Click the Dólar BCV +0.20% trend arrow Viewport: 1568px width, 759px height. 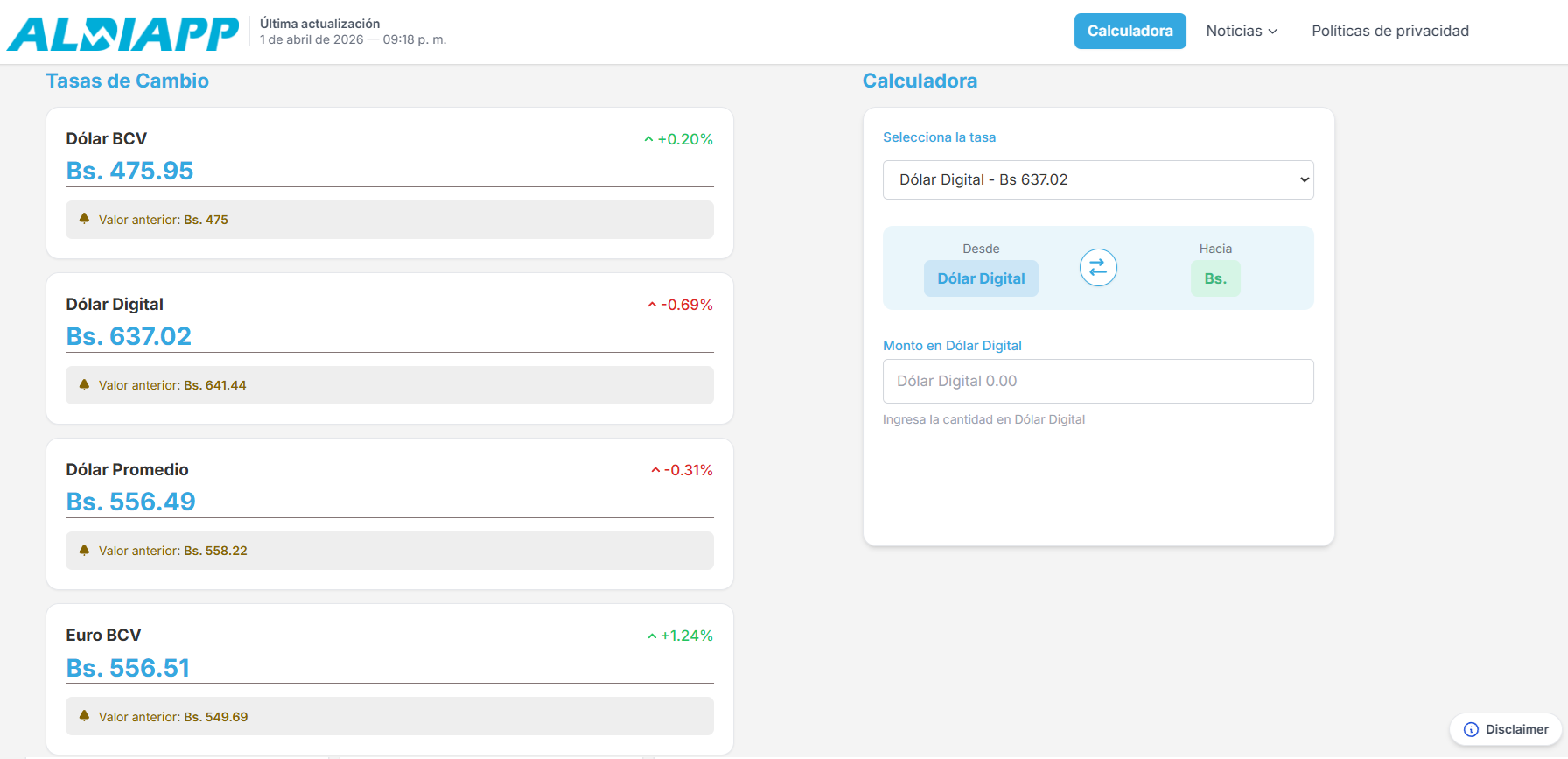648,139
